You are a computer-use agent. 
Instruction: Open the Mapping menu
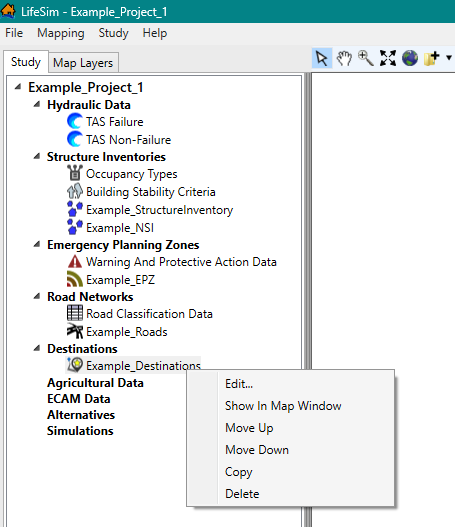point(61,33)
